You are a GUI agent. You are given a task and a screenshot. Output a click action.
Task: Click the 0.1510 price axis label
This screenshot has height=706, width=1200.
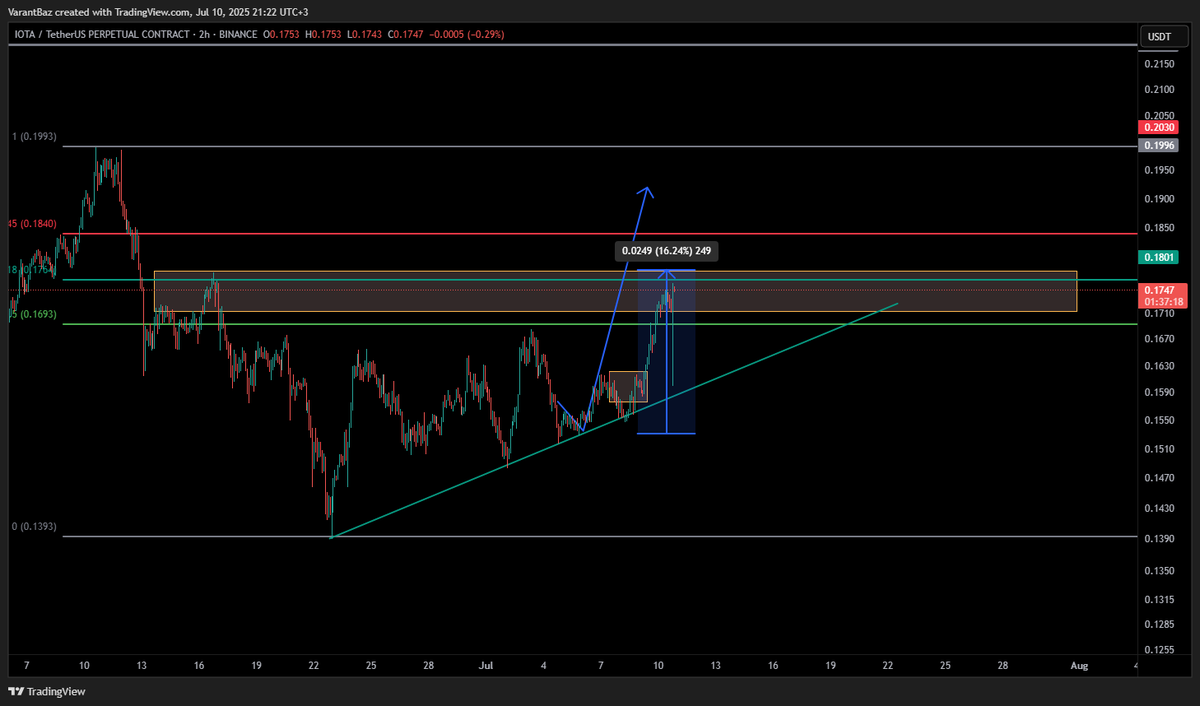(1159, 449)
